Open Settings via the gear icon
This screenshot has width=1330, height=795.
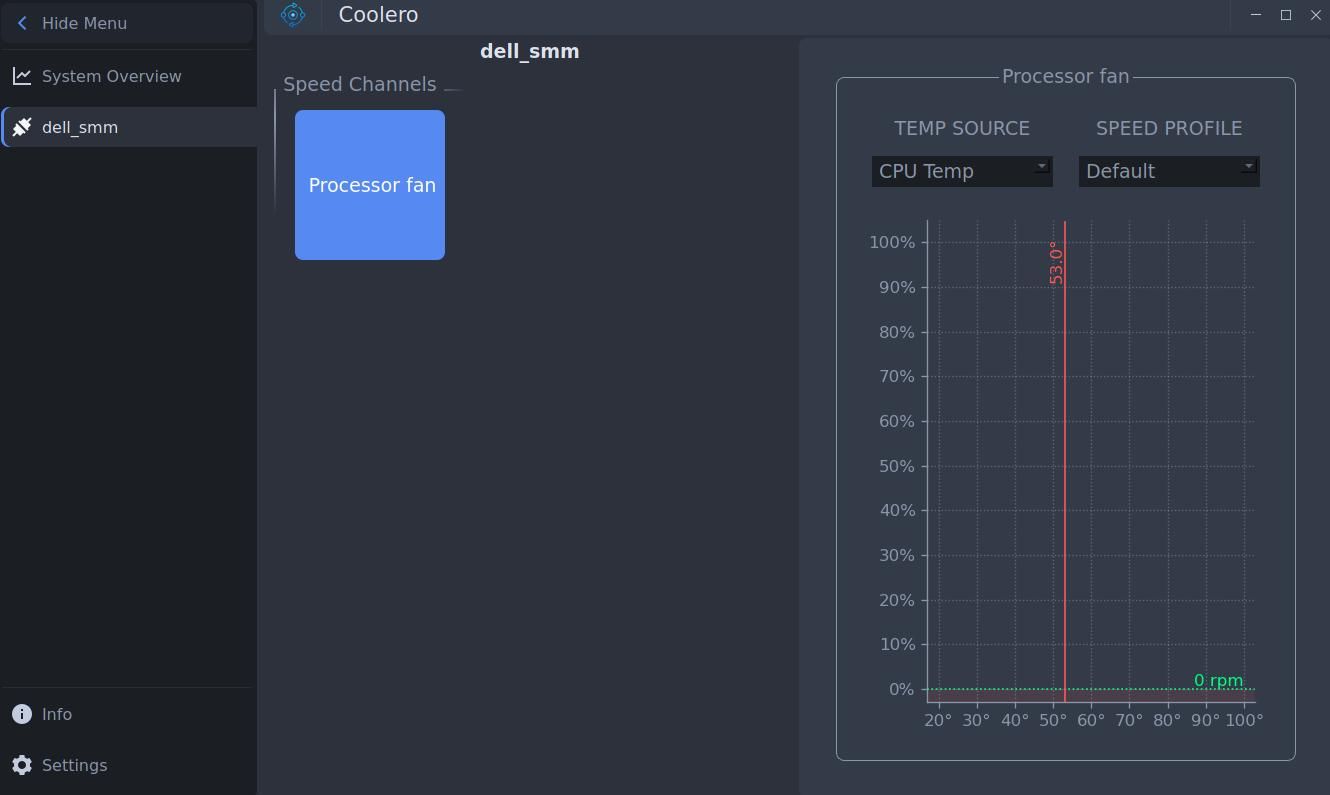[x=21, y=764]
